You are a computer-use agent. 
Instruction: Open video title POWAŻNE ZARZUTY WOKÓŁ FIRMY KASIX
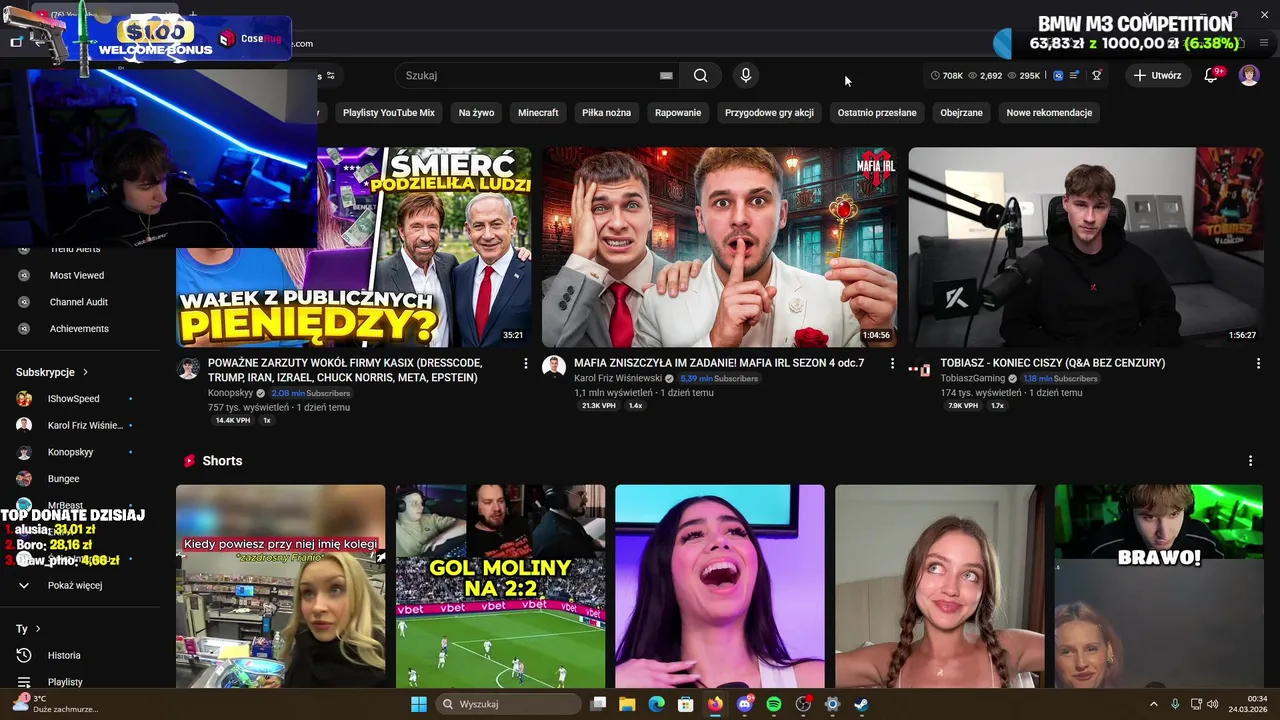point(346,370)
